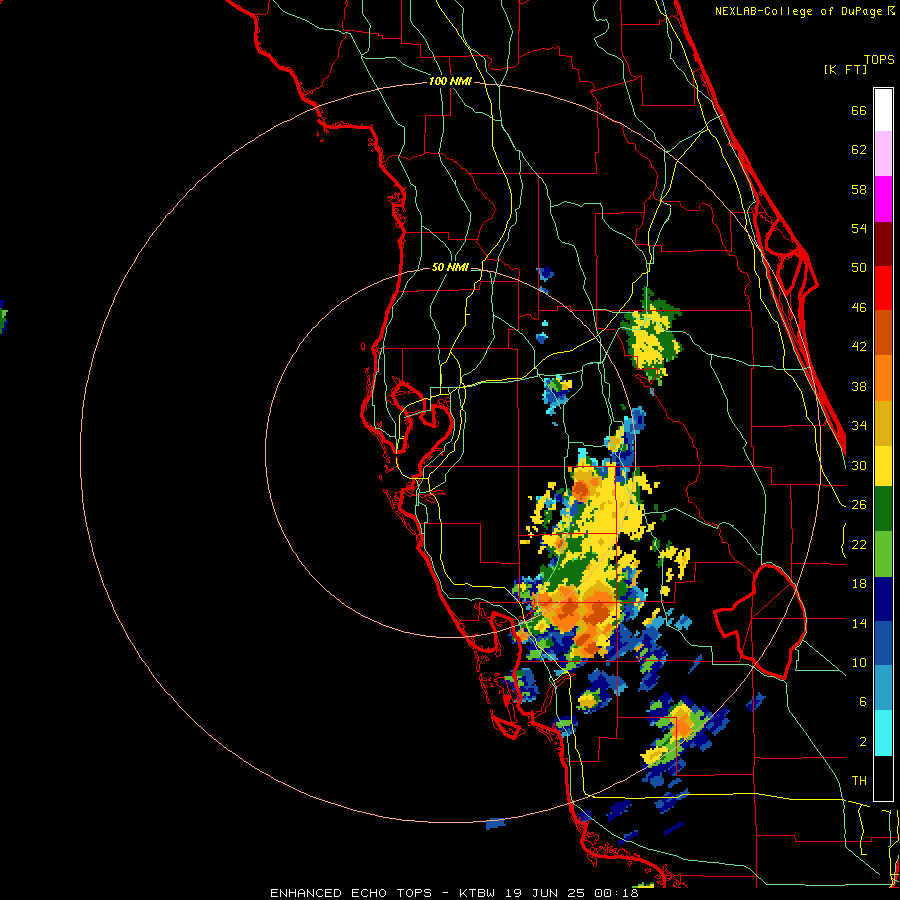
Task: Click the 50 NMI range ring label
Action: 450,267
